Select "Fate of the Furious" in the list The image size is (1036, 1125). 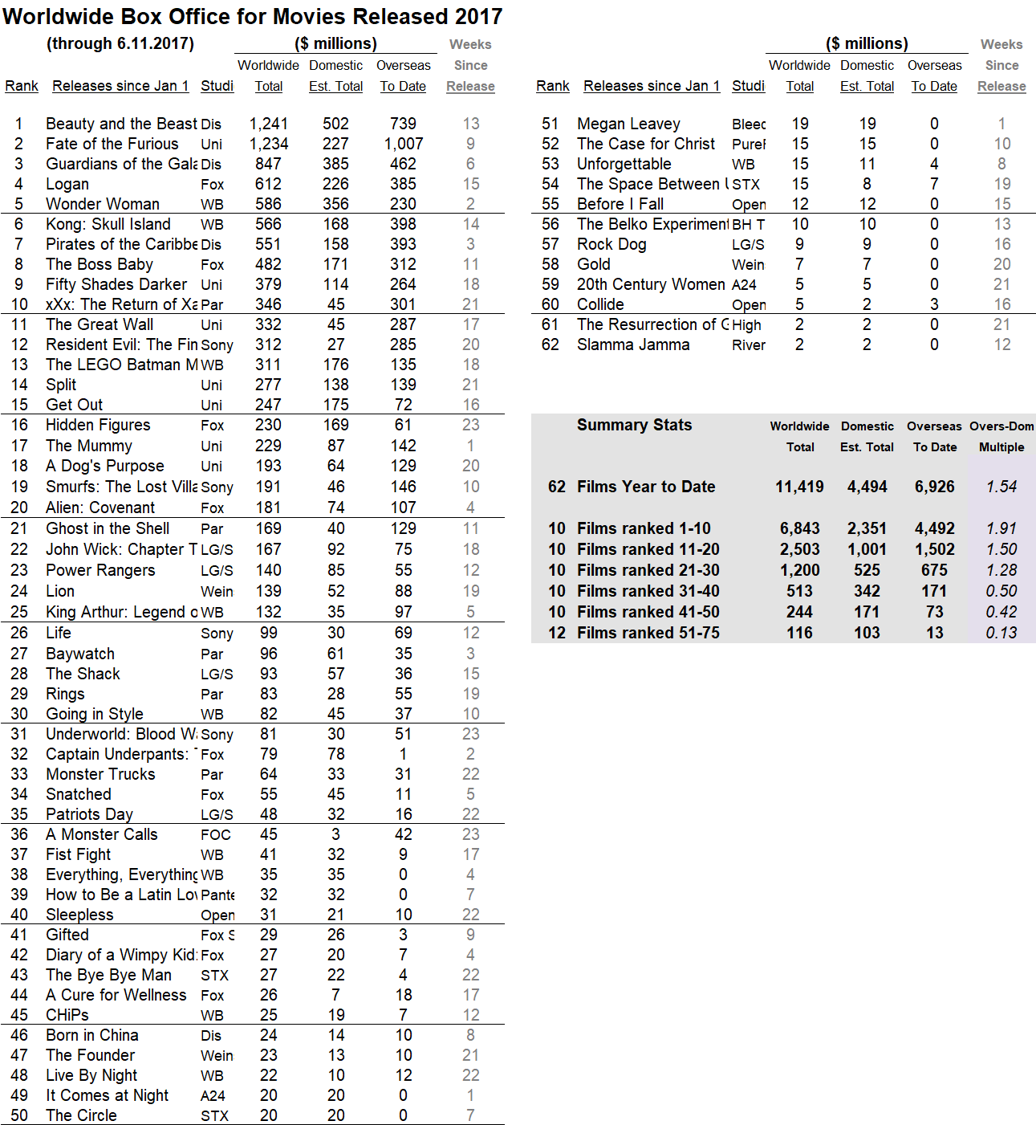112,143
